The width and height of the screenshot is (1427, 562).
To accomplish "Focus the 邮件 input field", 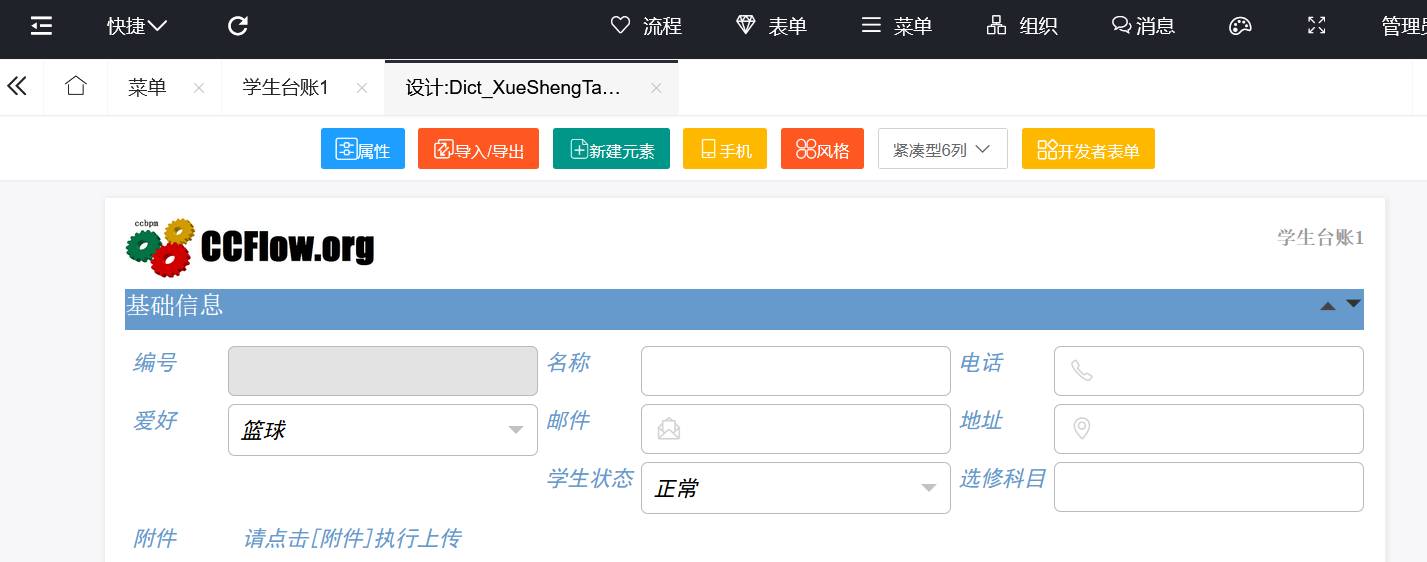I will coord(796,429).
